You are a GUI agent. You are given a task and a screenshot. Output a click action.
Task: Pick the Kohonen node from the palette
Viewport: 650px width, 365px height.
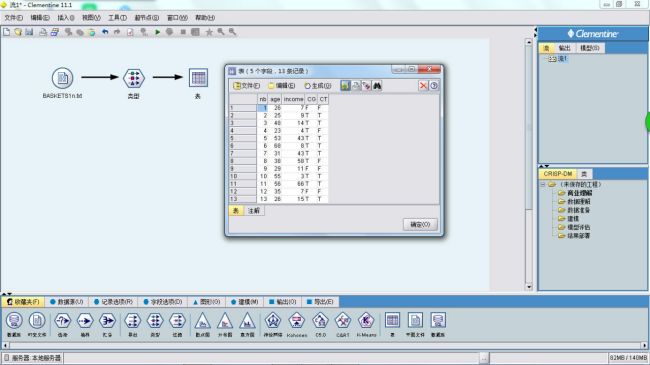click(297, 324)
